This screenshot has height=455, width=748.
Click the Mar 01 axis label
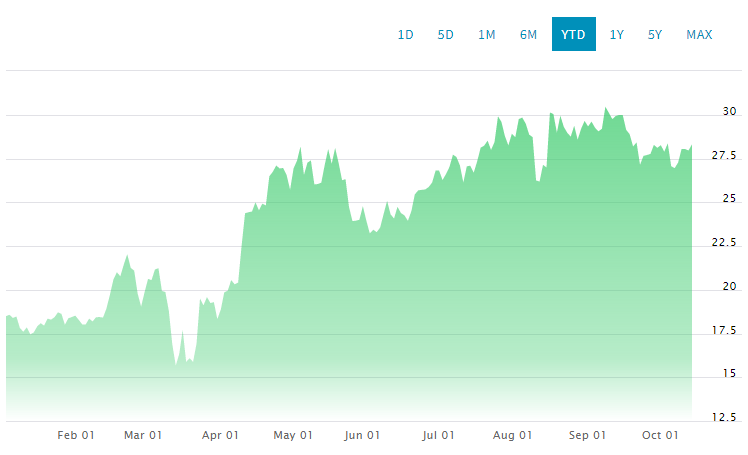(143, 435)
